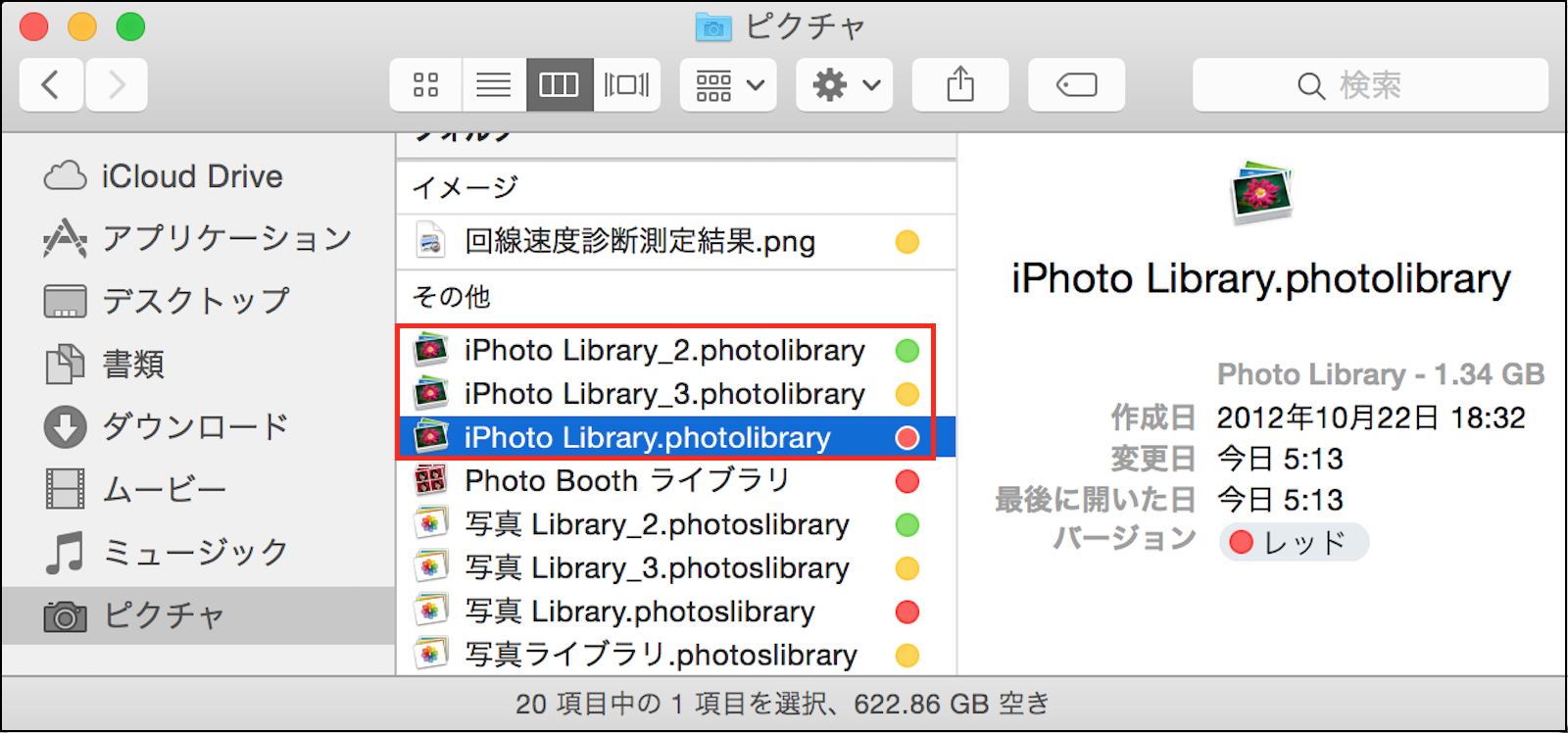Click the Share toolbar button

(960, 85)
